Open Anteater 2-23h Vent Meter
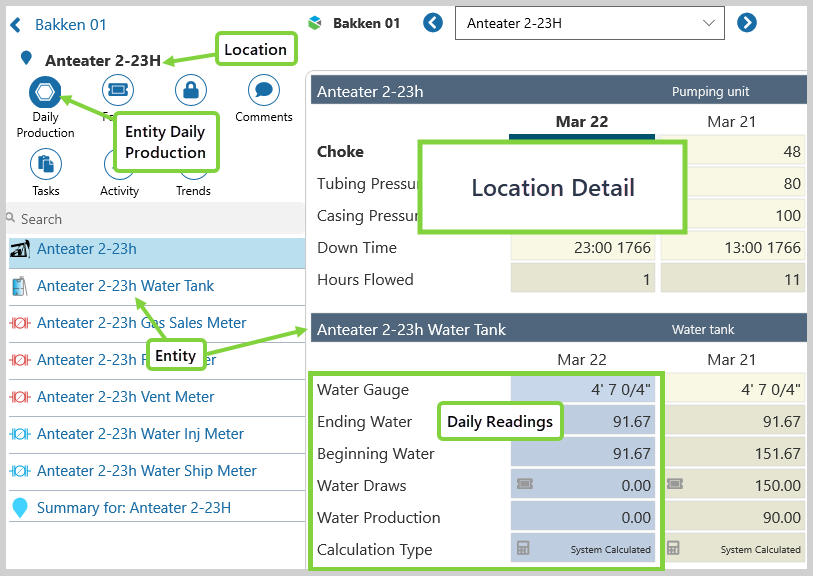Screen dimensions: 813x576 pyautogui.click(x=157, y=397)
